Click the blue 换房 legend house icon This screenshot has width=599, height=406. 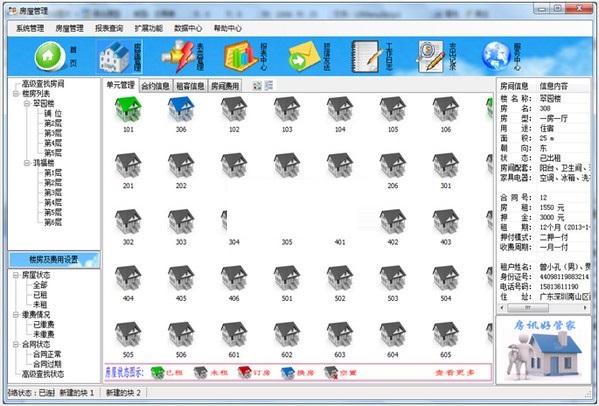[288, 372]
